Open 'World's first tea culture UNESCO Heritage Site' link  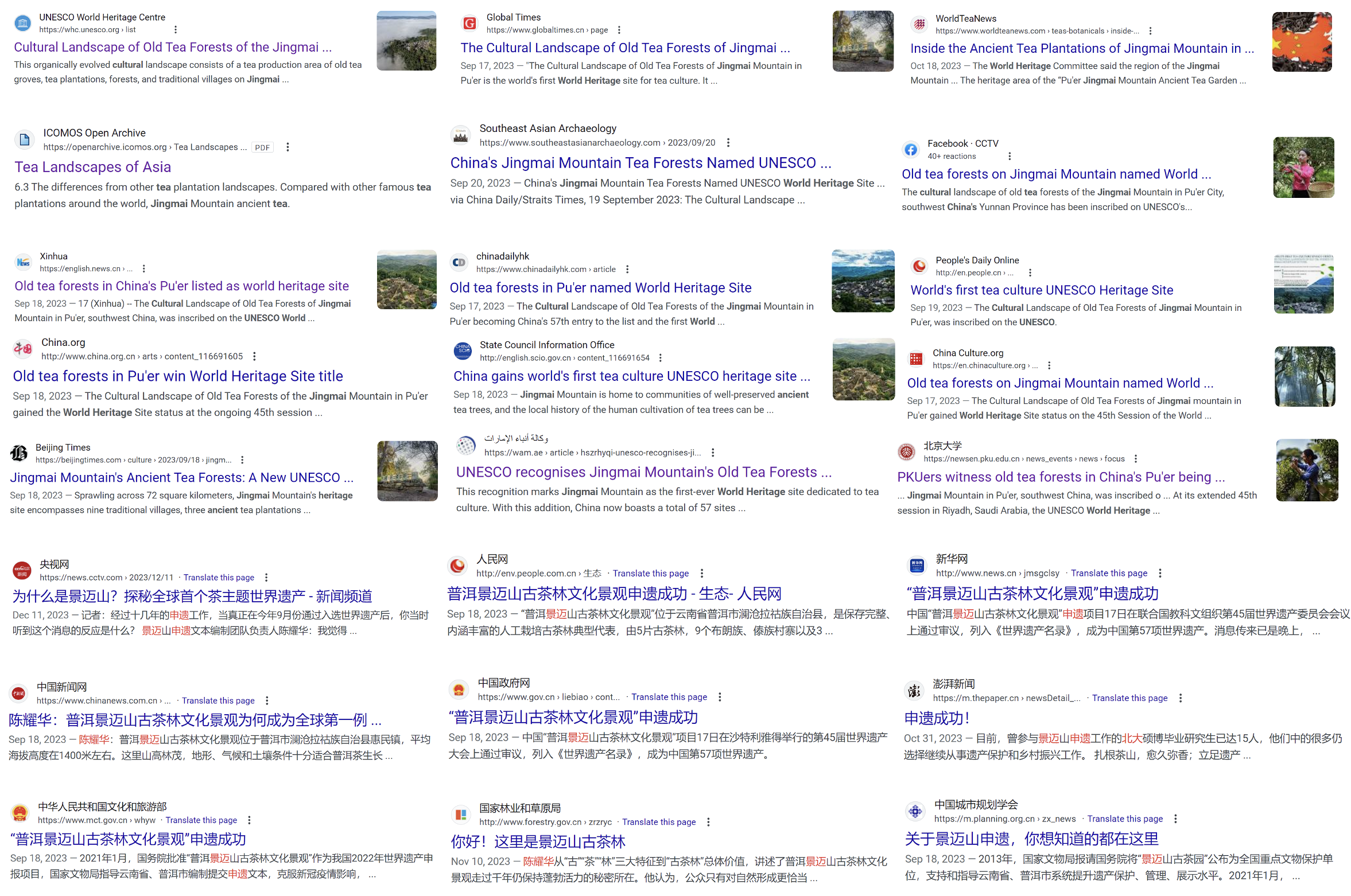(1042, 290)
